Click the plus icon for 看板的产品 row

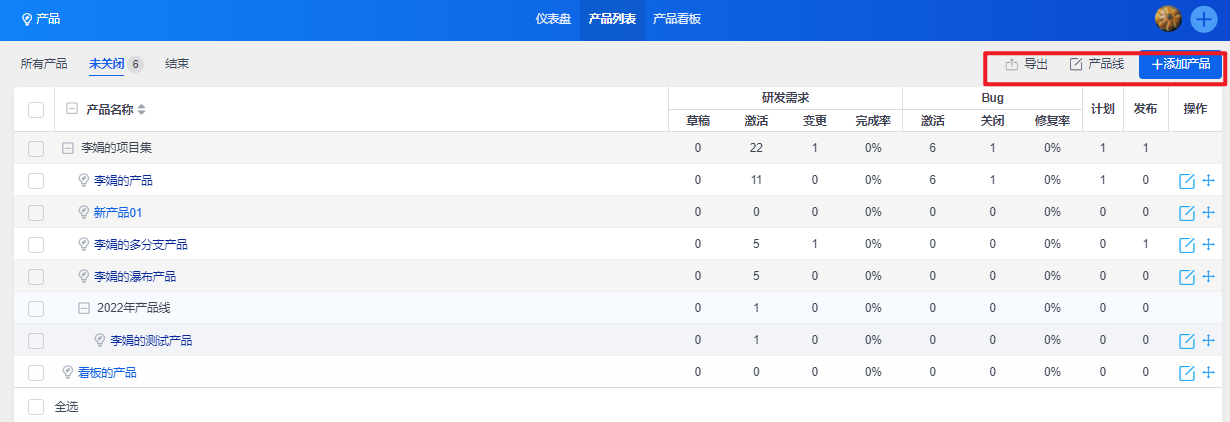coord(1208,373)
